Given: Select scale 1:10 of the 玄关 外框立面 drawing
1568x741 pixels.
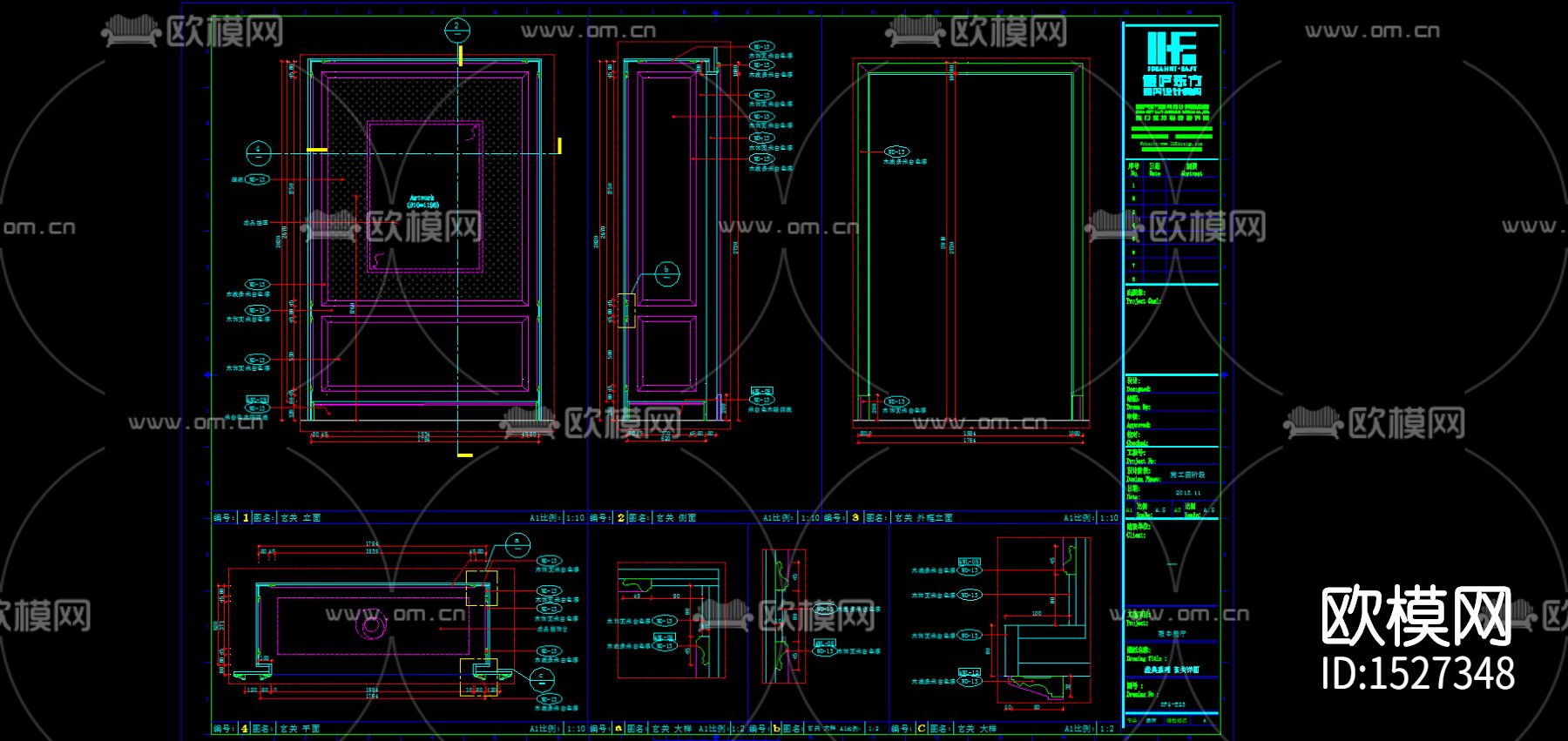Looking at the screenshot, I should (1109, 518).
